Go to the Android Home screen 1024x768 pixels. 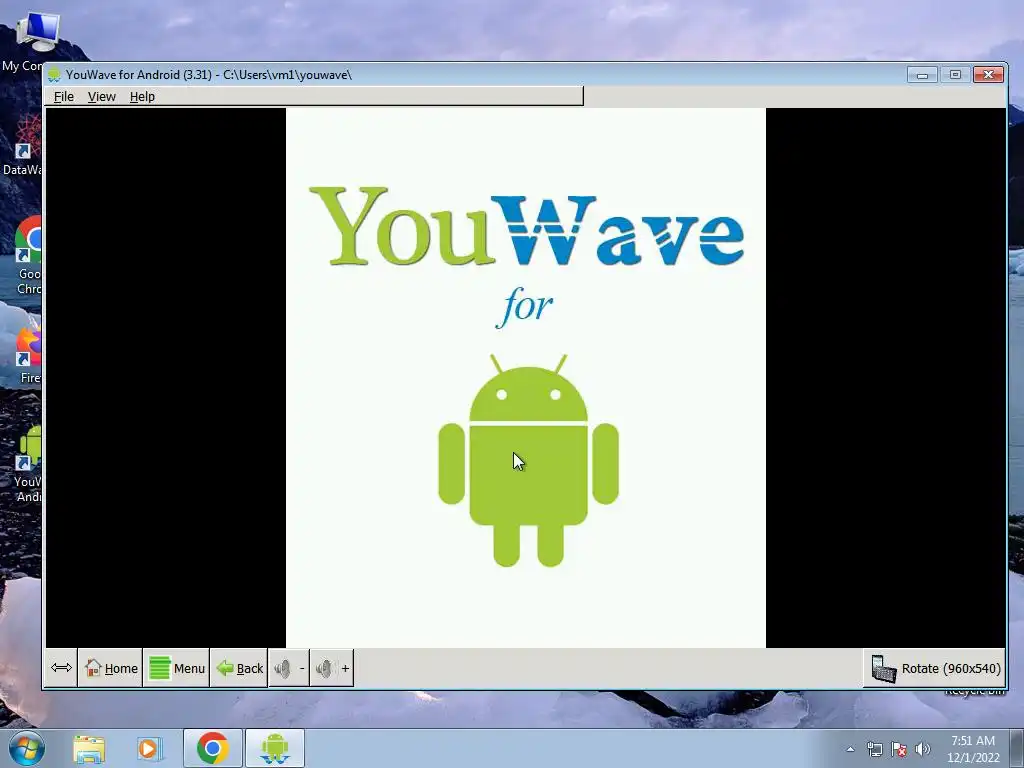[110, 668]
